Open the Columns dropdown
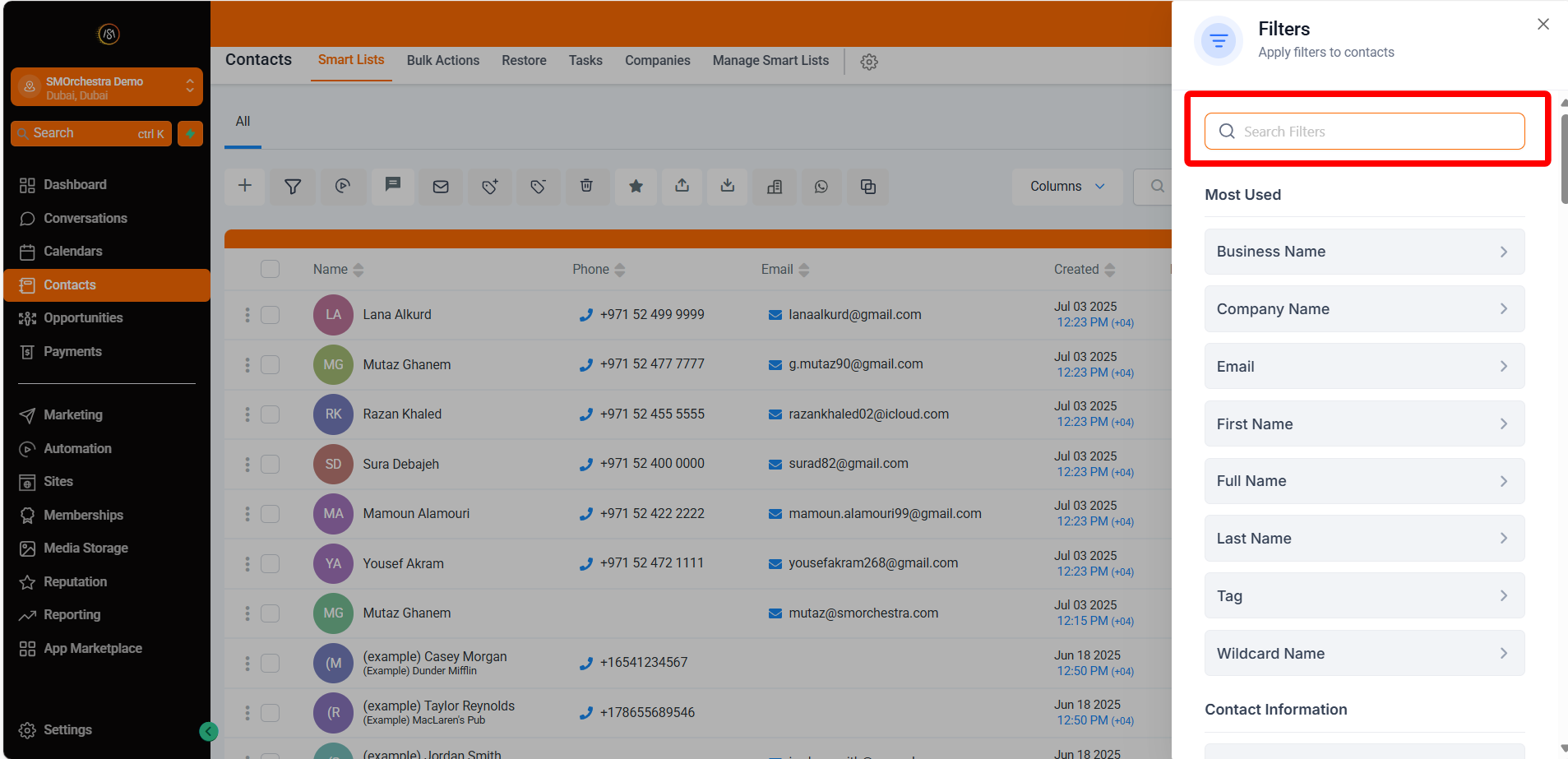The image size is (1568, 759). 1066,186
